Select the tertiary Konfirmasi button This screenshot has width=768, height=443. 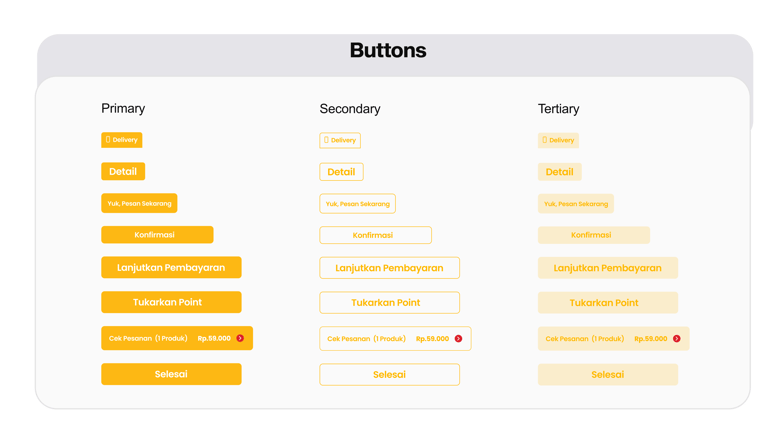[x=594, y=235]
